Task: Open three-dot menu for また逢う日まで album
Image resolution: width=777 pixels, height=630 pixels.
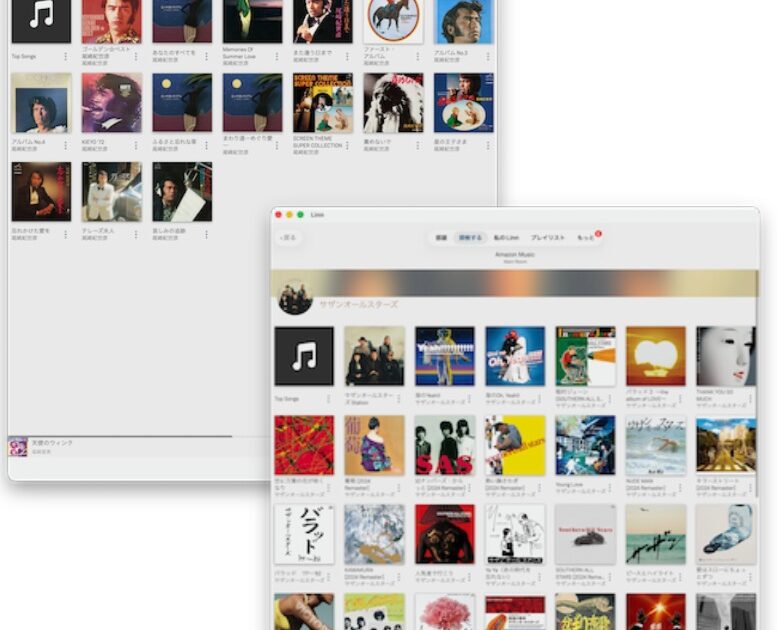Action: pos(347,57)
